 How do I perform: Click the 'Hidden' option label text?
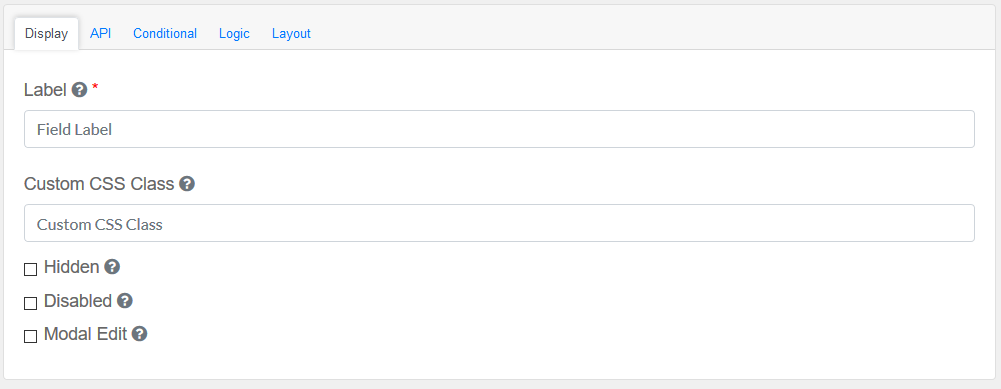[72, 267]
